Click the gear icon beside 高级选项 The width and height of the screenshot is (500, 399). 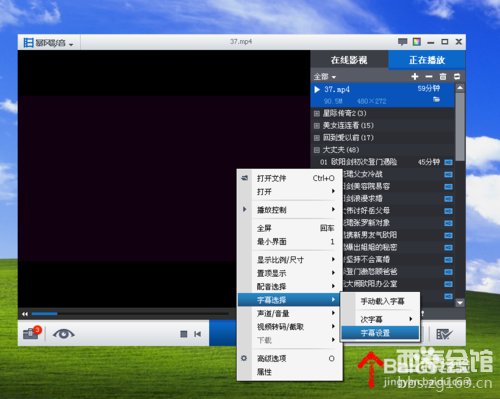point(244,358)
